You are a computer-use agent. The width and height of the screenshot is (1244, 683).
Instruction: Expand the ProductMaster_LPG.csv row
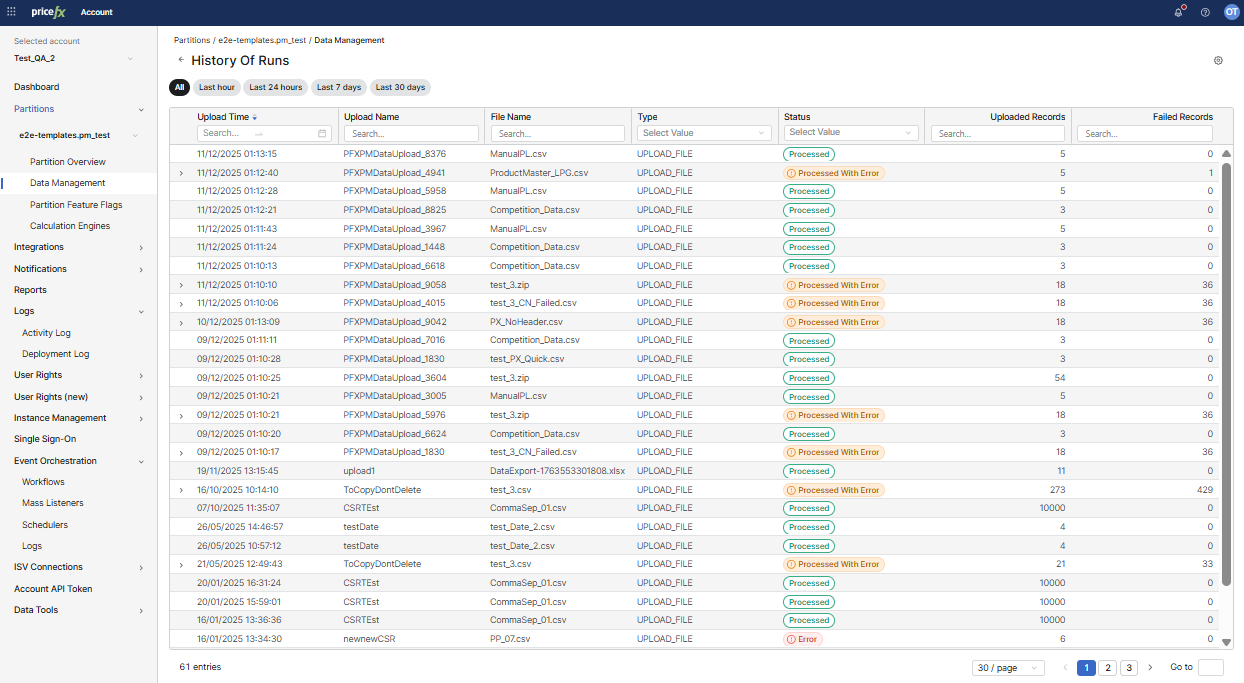tap(181, 173)
